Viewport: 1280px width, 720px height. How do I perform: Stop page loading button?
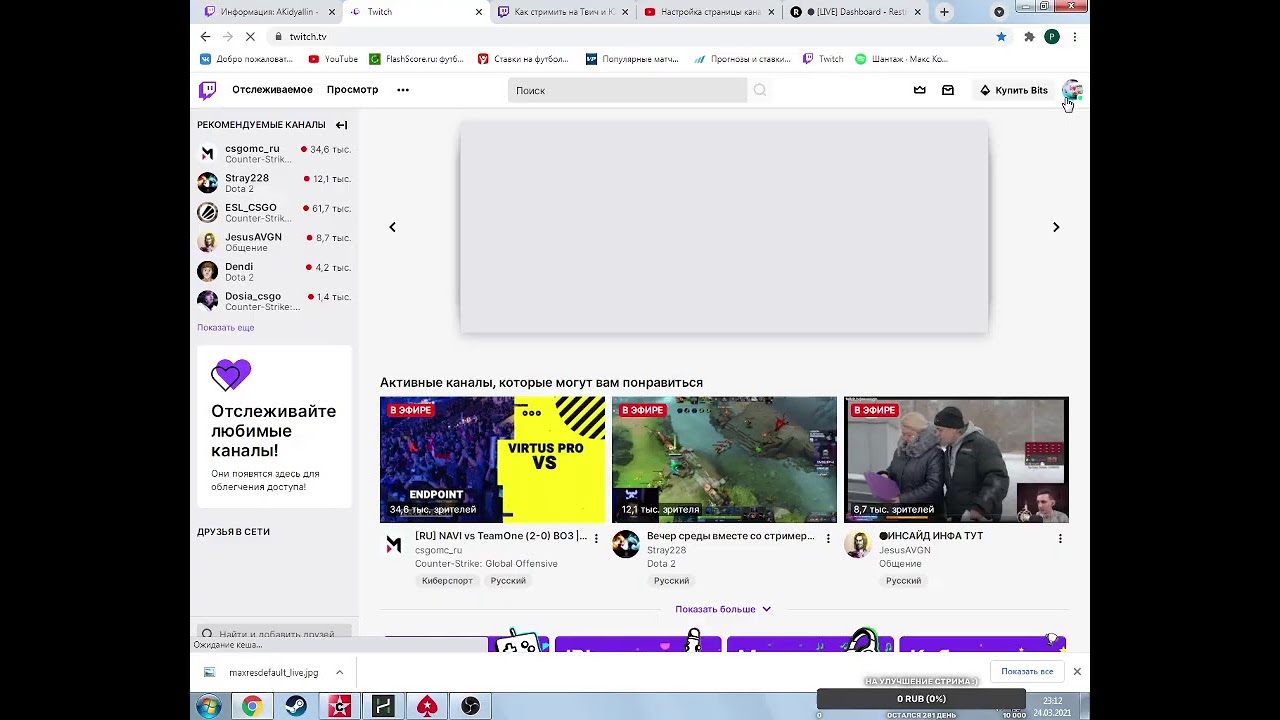250,37
